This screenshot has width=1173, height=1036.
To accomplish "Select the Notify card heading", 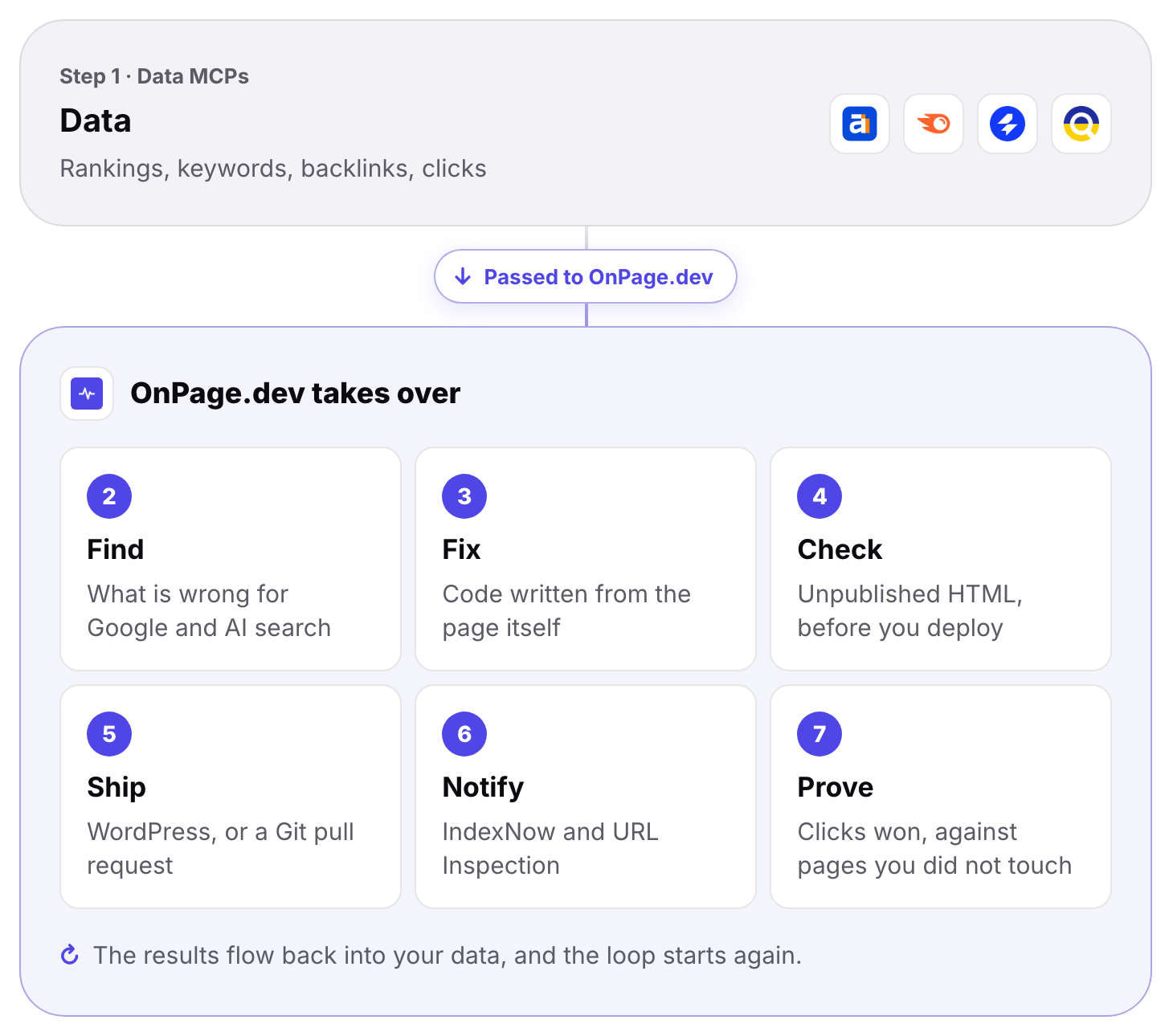I will (x=483, y=788).
